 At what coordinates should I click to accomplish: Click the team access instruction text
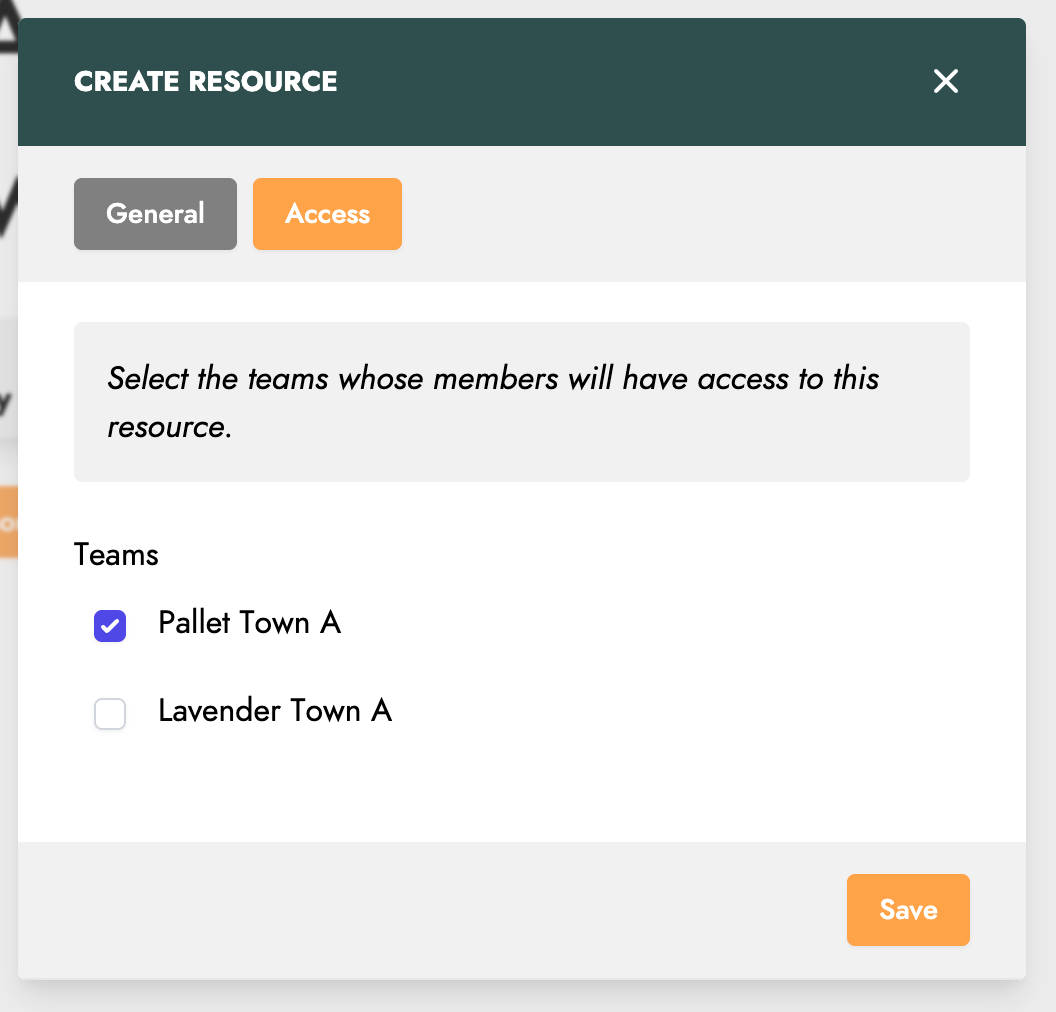click(x=493, y=380)
